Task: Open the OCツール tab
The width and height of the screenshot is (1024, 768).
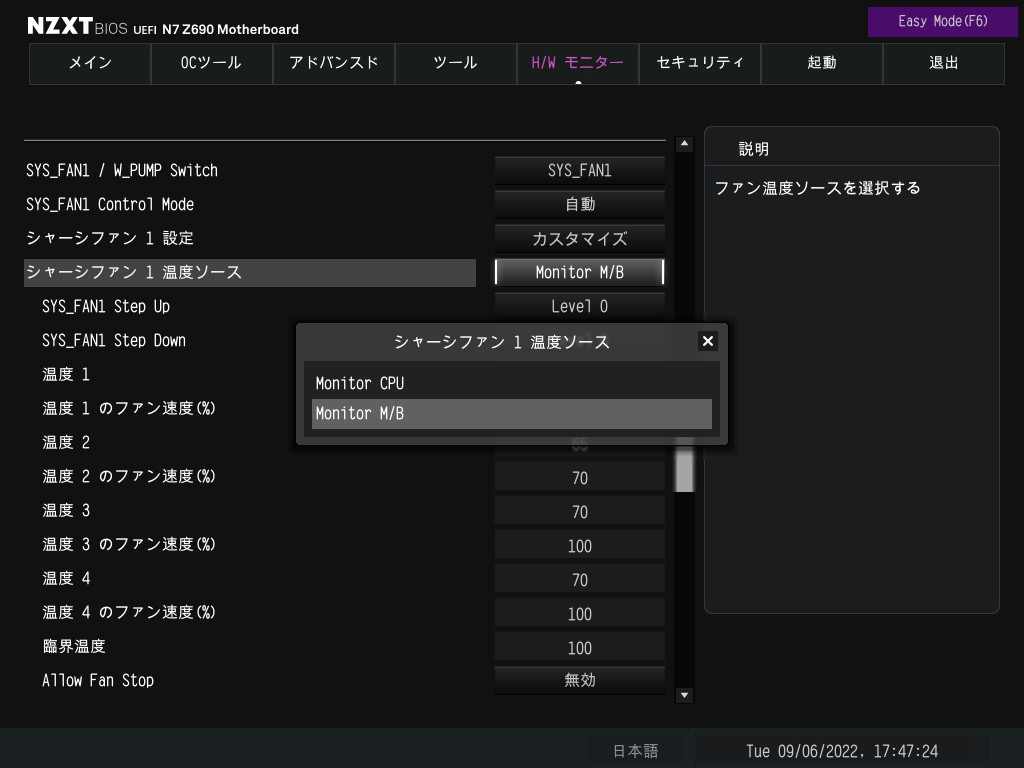Action: tap(212, 63)
